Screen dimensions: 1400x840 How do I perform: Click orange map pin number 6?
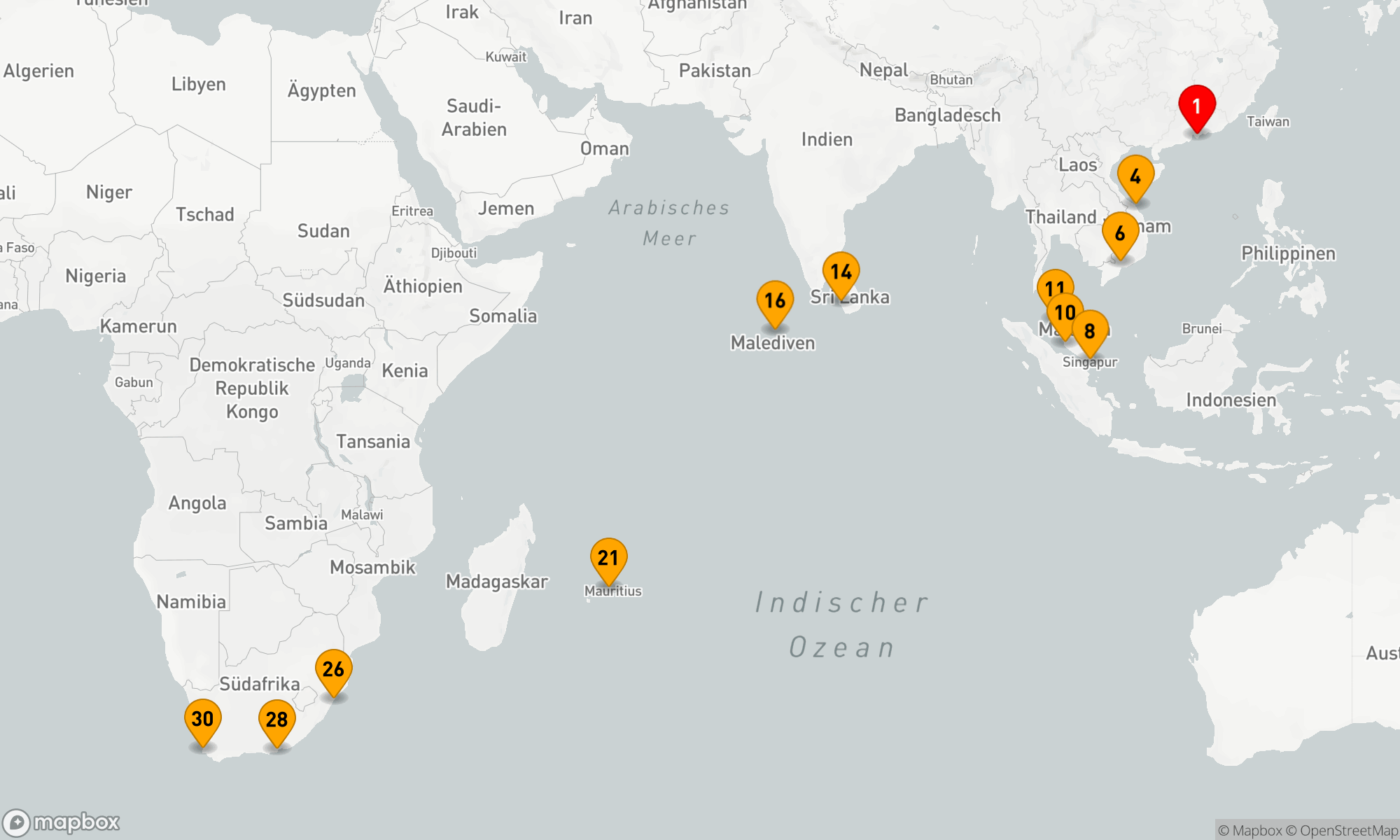1120,233
